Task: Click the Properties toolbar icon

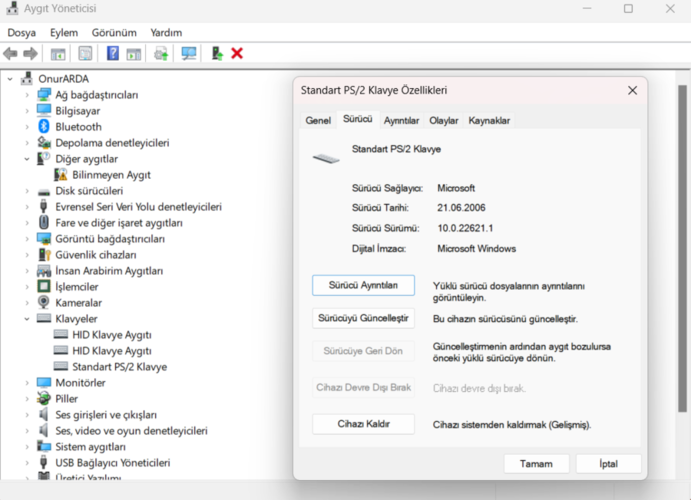Action: pyautogui.click(x=85, y=54)
